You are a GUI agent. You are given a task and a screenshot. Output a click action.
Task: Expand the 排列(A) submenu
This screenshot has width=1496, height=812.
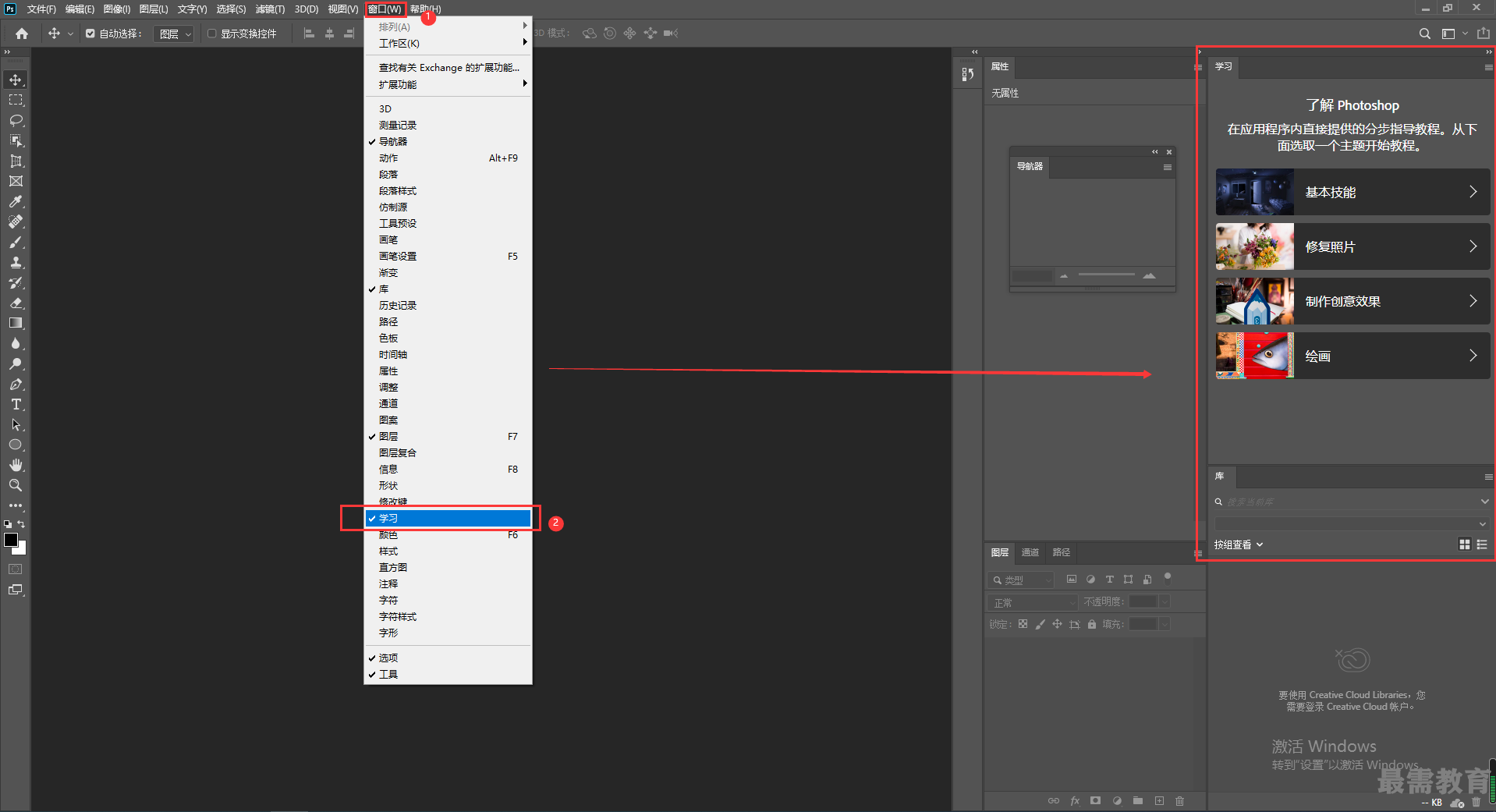(448, 27)
